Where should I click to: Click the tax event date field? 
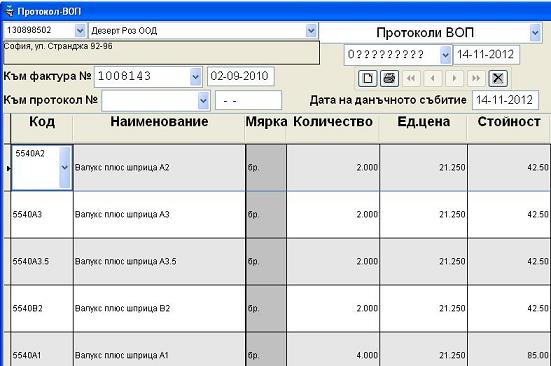point(505,100)
